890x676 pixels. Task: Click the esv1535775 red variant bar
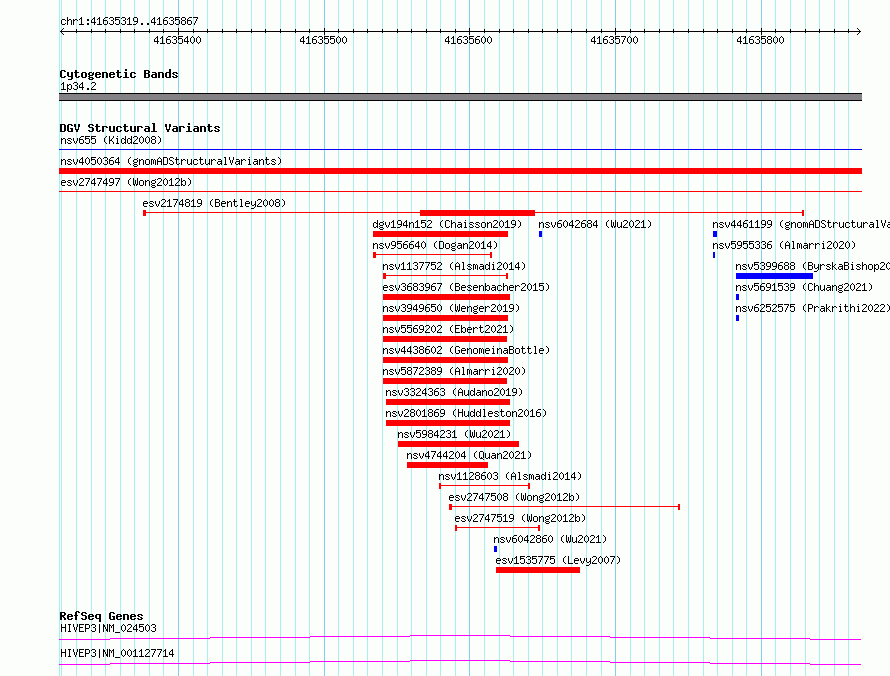click(538, 570)
